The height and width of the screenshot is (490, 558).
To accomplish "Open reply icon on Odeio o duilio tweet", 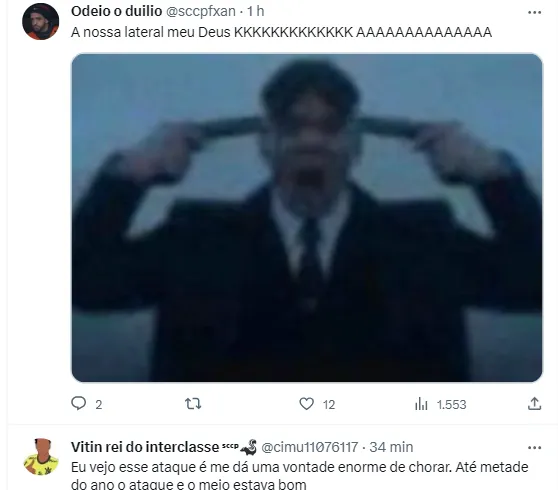I will (x=79, y=404).
